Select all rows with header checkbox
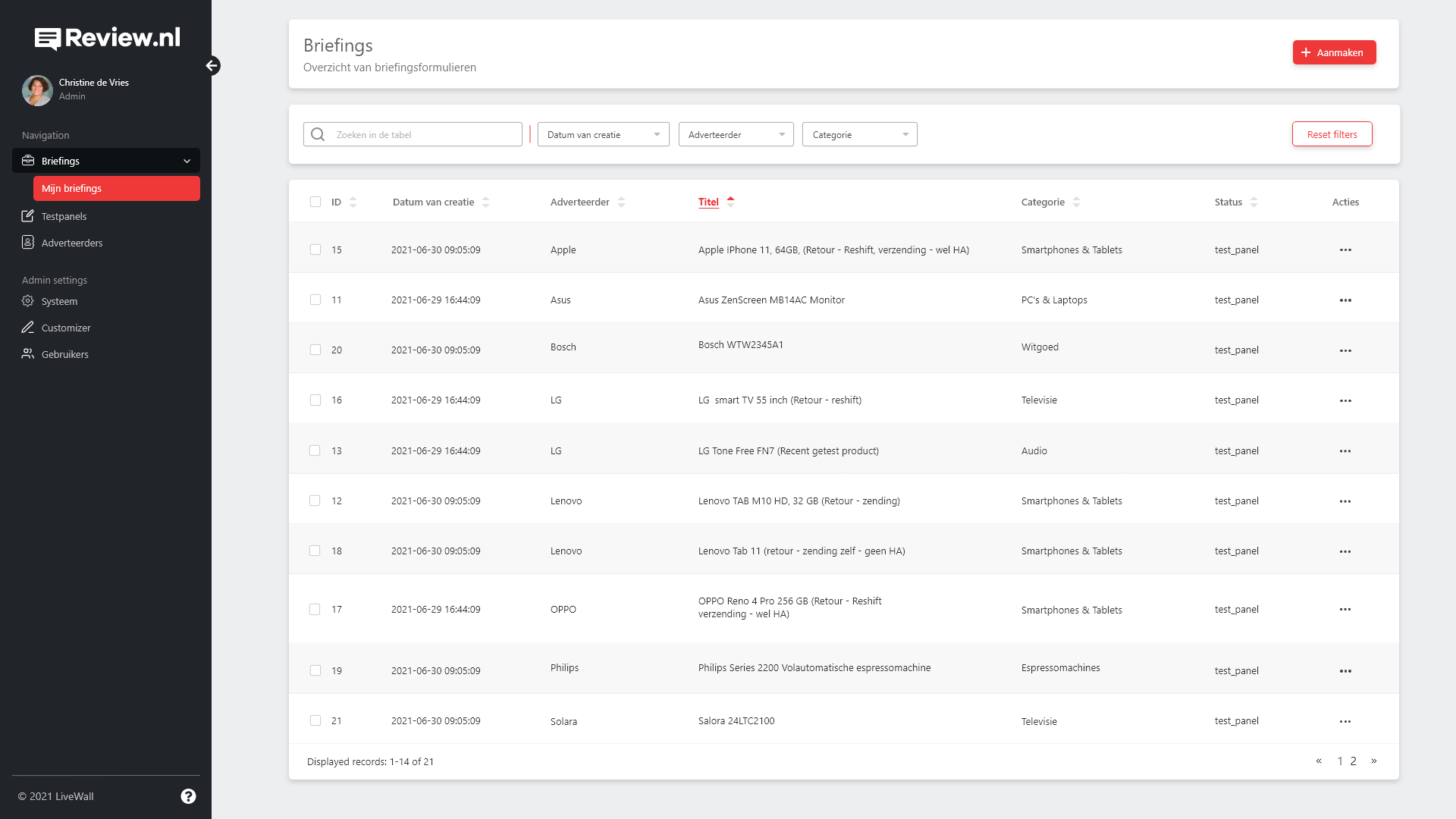 [315, 202]
